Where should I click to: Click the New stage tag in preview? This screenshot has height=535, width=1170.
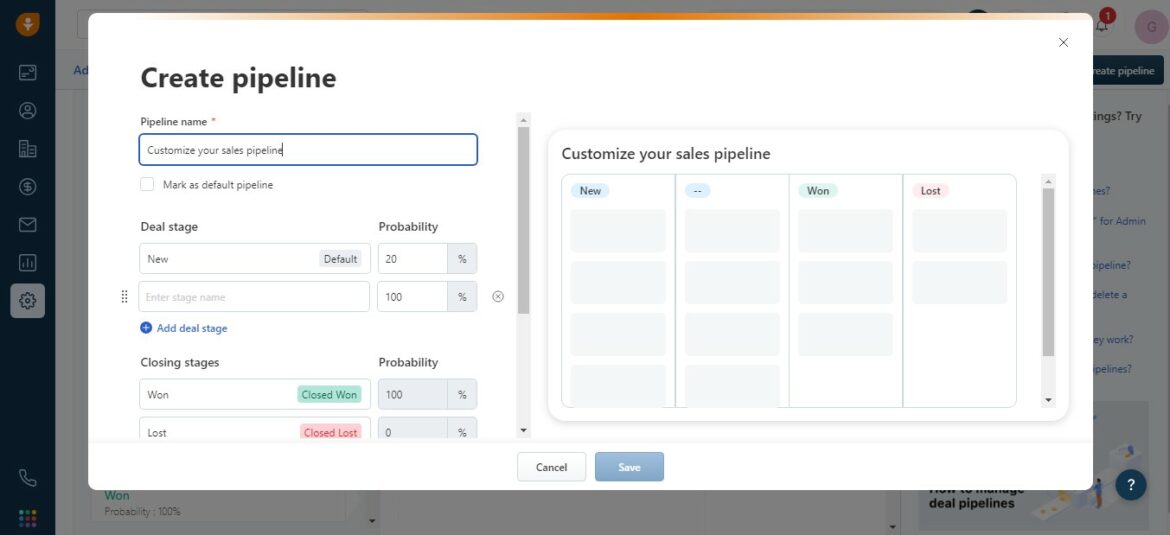coord(590,190)
